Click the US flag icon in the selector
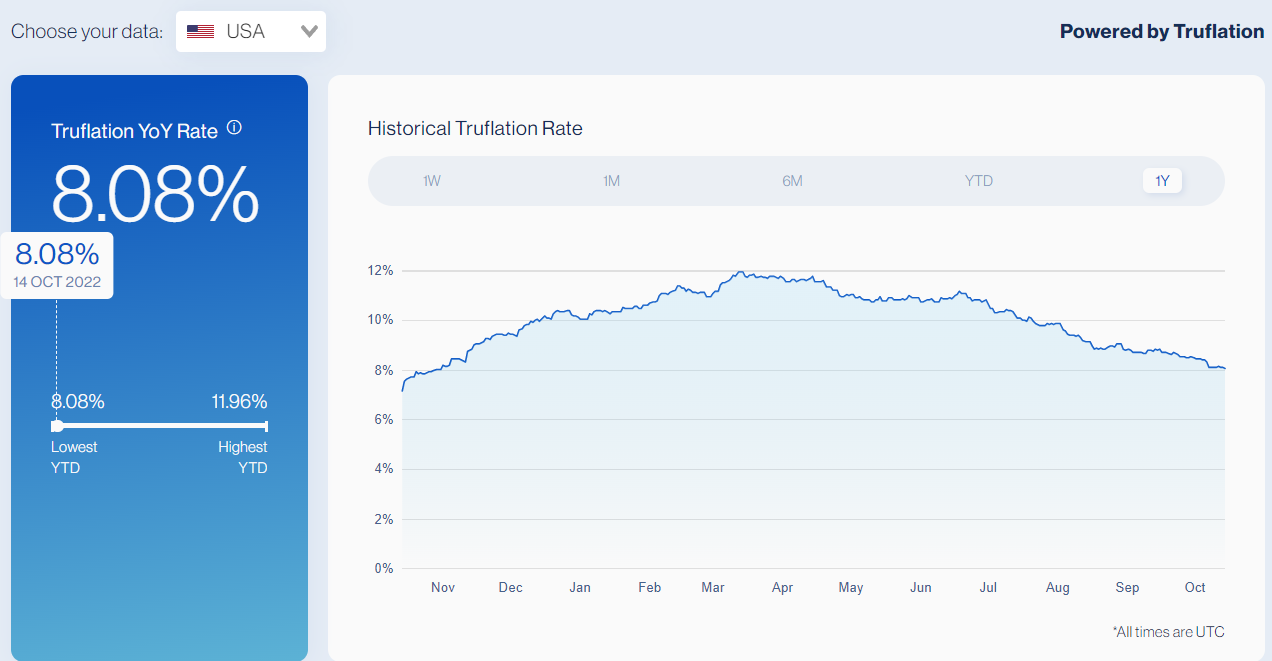This screenshot has width=1272, height=661. pyautogui.click(x=200, y=31)
